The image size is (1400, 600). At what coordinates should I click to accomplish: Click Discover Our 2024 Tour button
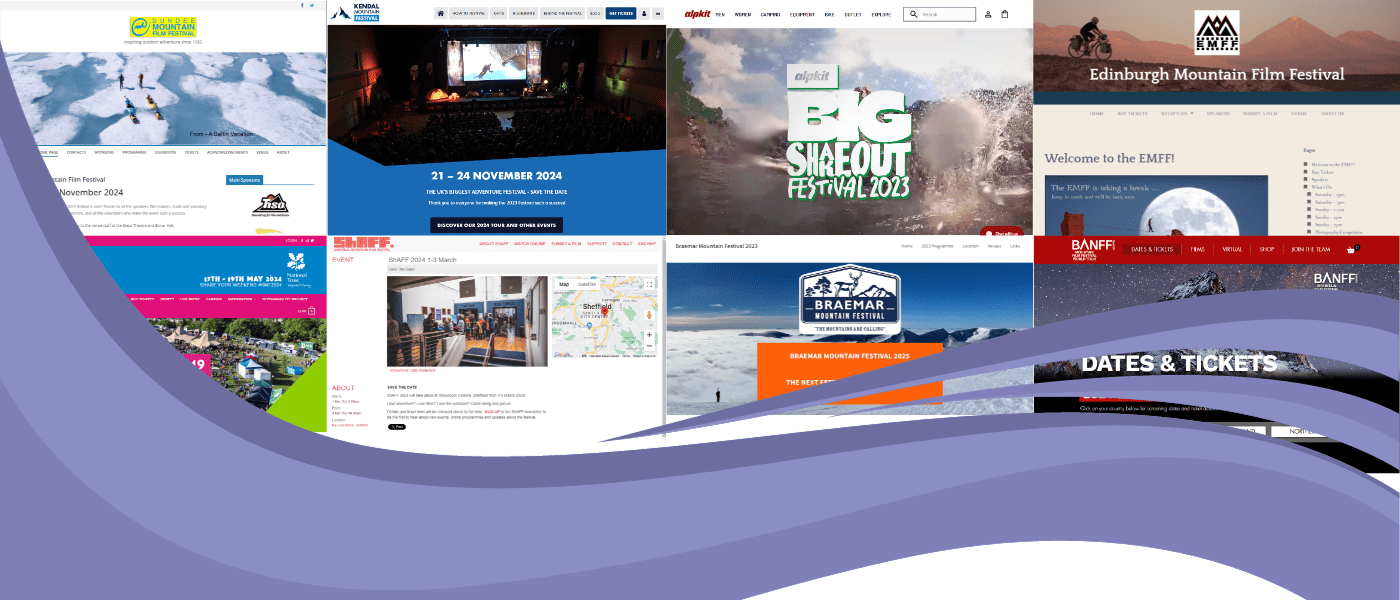click(496, 225)
